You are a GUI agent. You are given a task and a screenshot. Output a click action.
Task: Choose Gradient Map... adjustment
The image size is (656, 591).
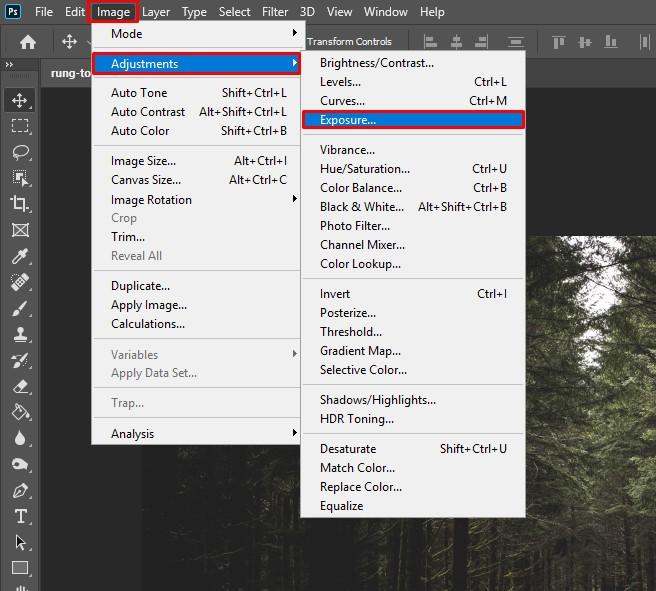(413, 351)
